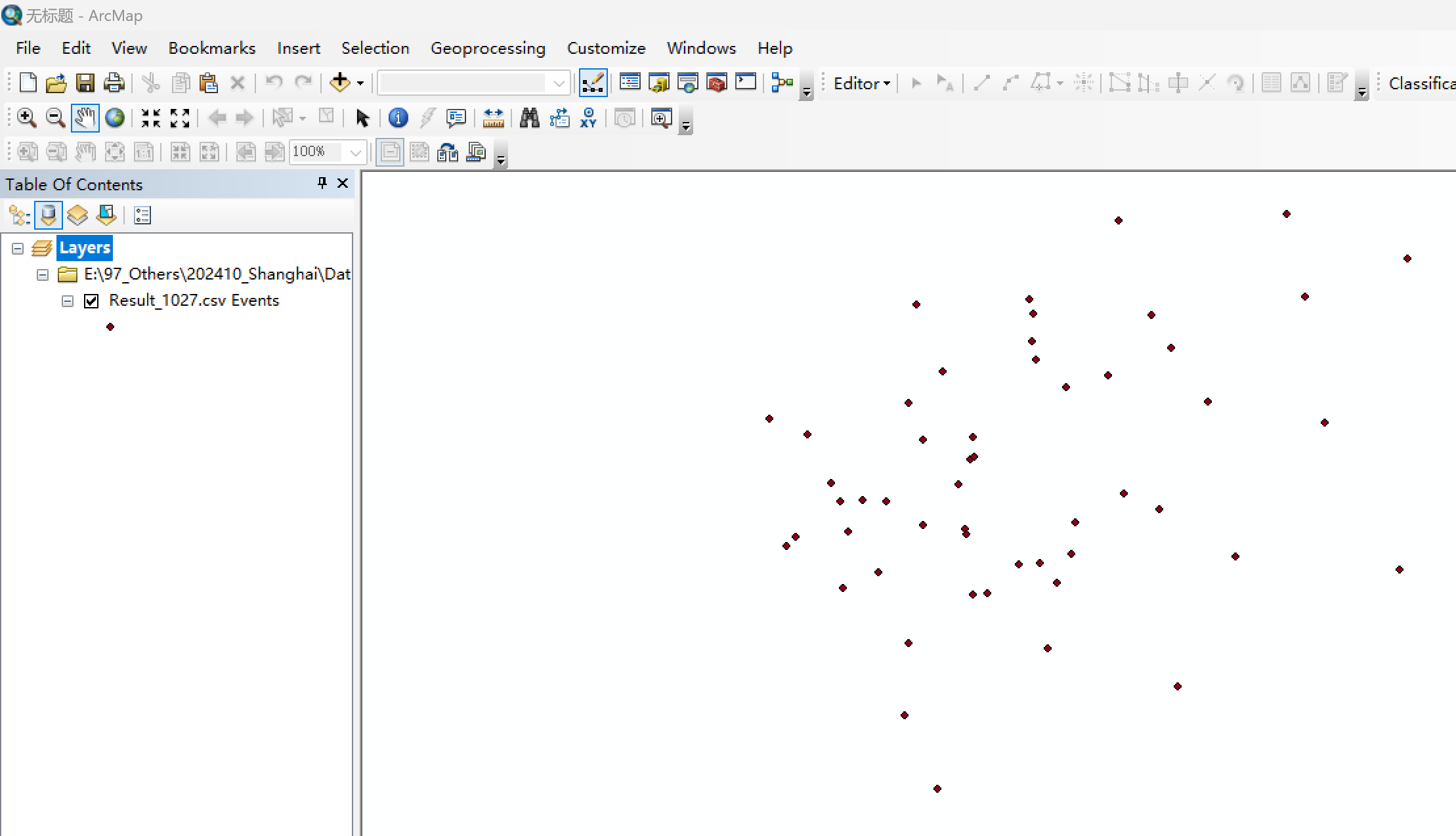Viewport: 1456px width, 836px height.
Task: Select the Layers data frame
Action: 85,248
